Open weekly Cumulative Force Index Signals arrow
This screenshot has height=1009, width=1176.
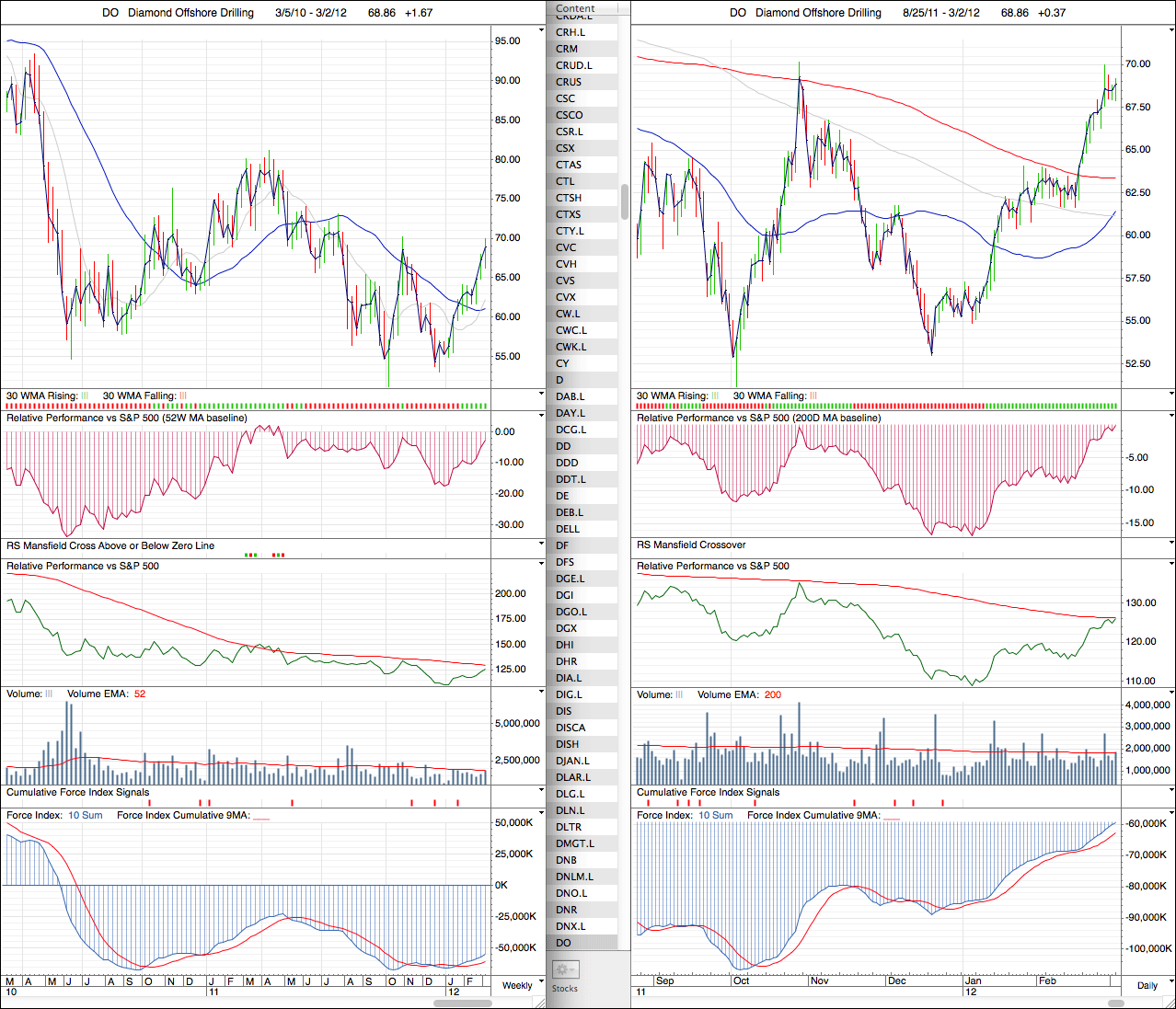click(541, 791)
